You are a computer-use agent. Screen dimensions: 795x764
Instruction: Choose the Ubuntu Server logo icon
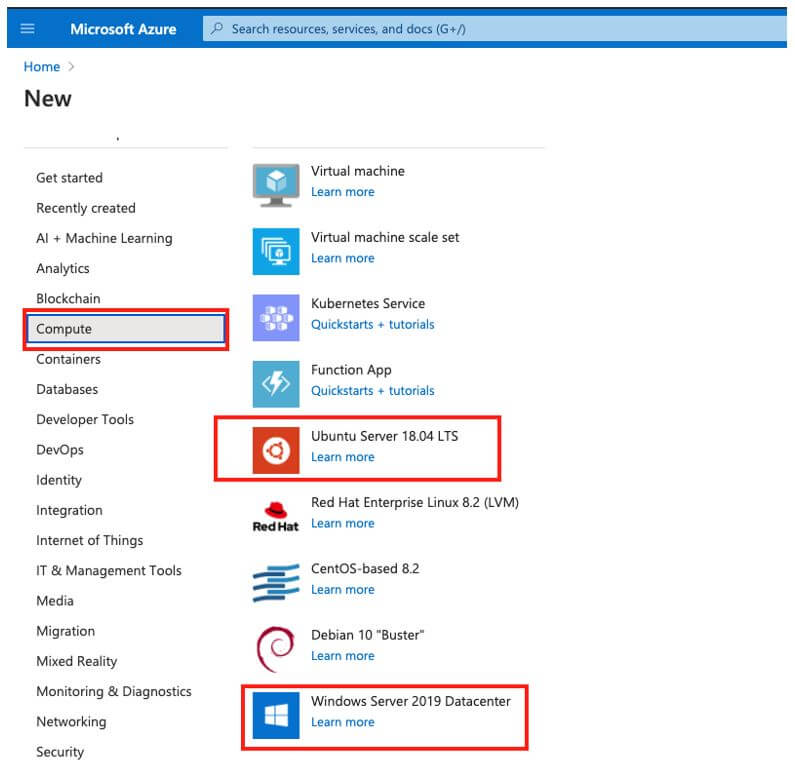(x=276, y=450)
